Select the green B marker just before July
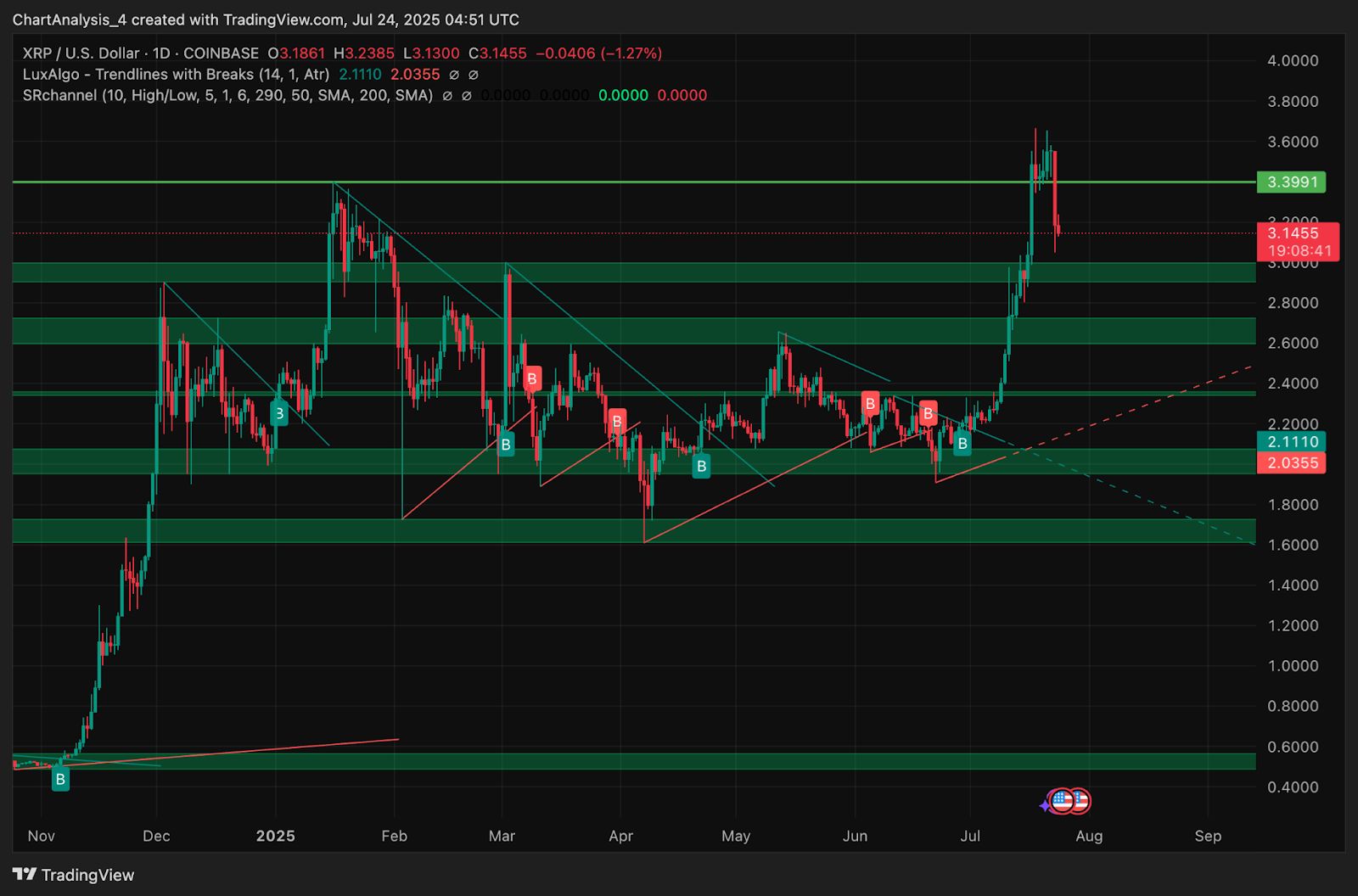Viewport: 1358px width, 896px height. pos(962,443)
